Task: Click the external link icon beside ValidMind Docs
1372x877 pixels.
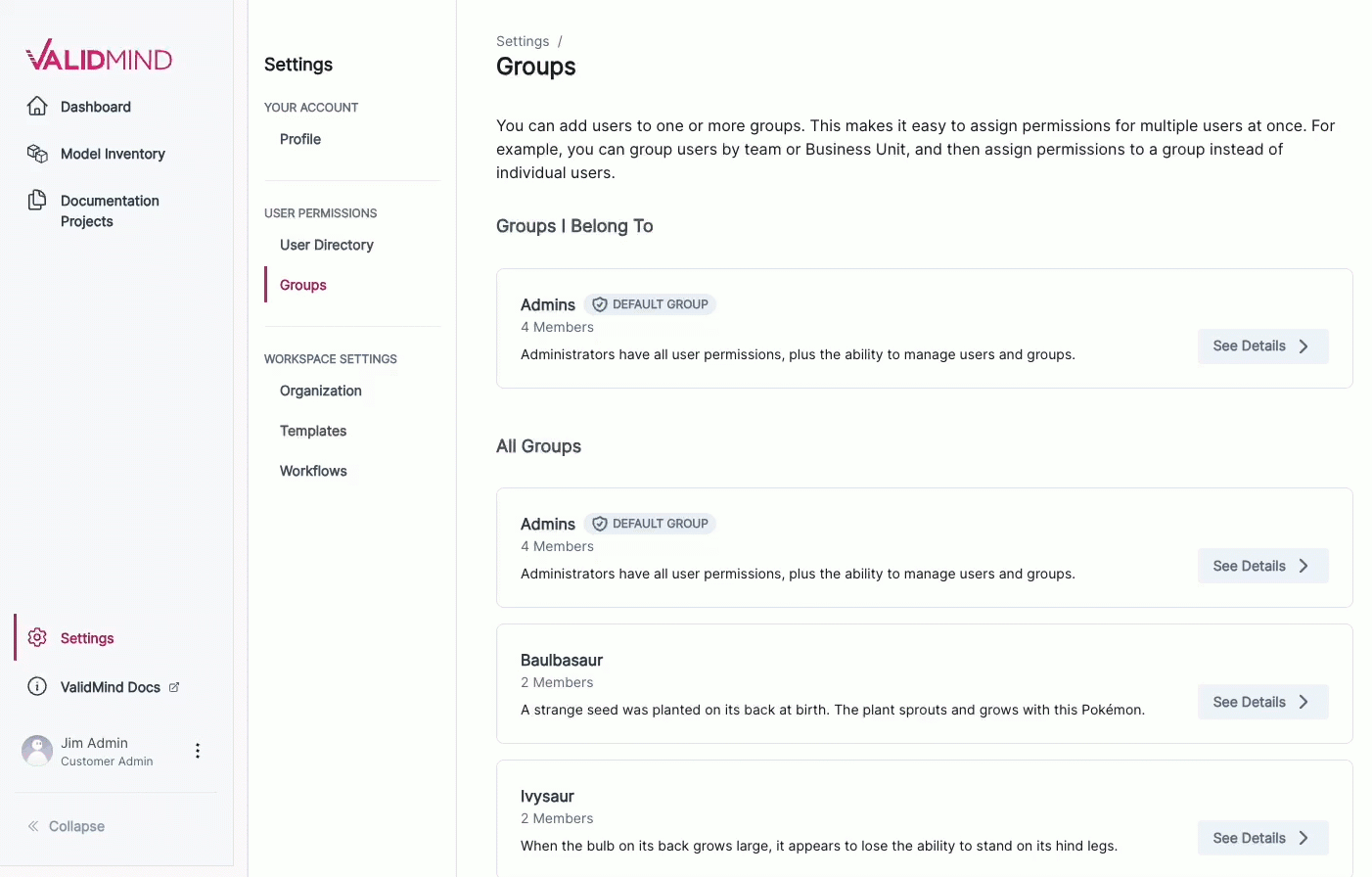Action: click(x=176, y=686)
